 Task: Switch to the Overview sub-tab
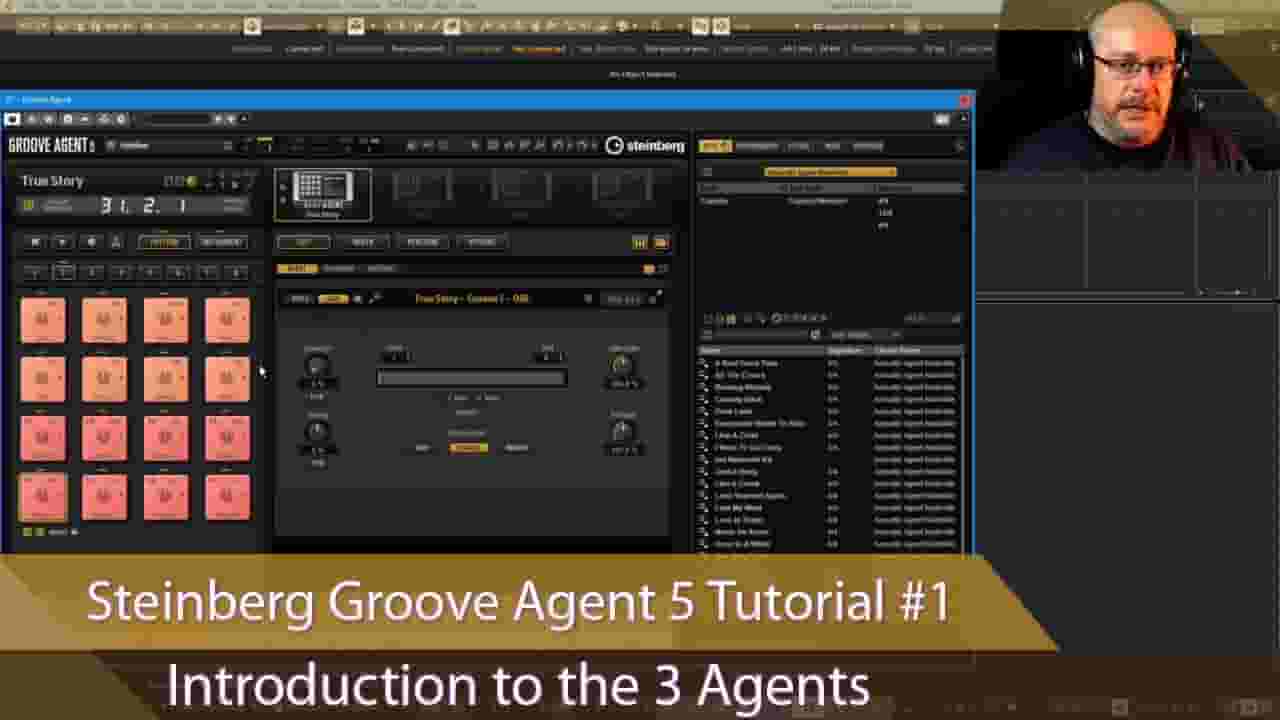339,269
